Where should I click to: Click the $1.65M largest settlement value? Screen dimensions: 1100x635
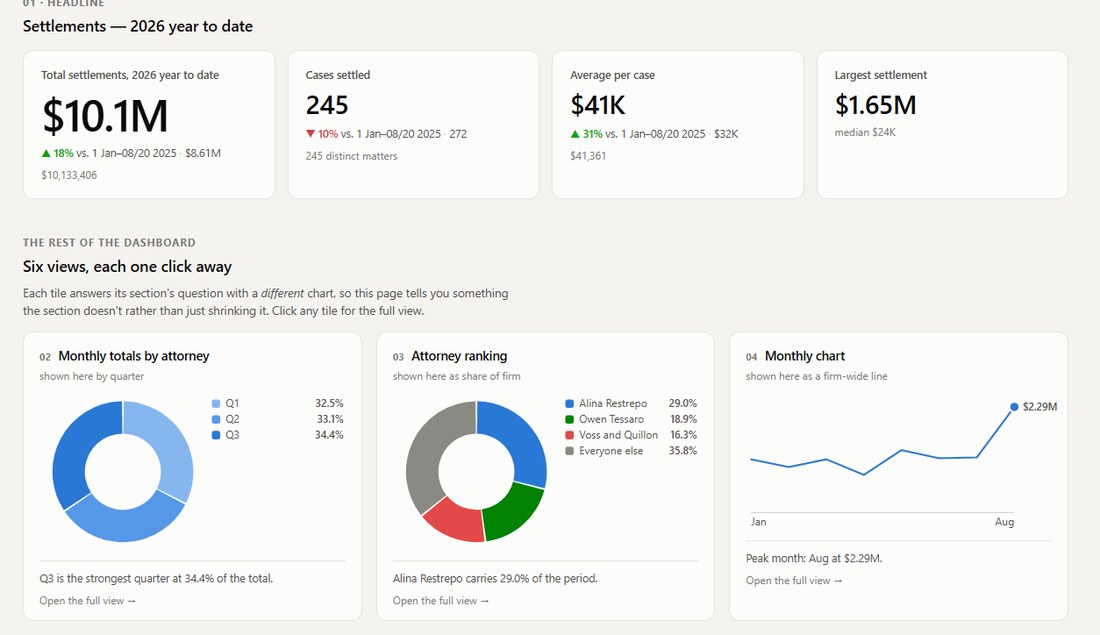(876, 105)
